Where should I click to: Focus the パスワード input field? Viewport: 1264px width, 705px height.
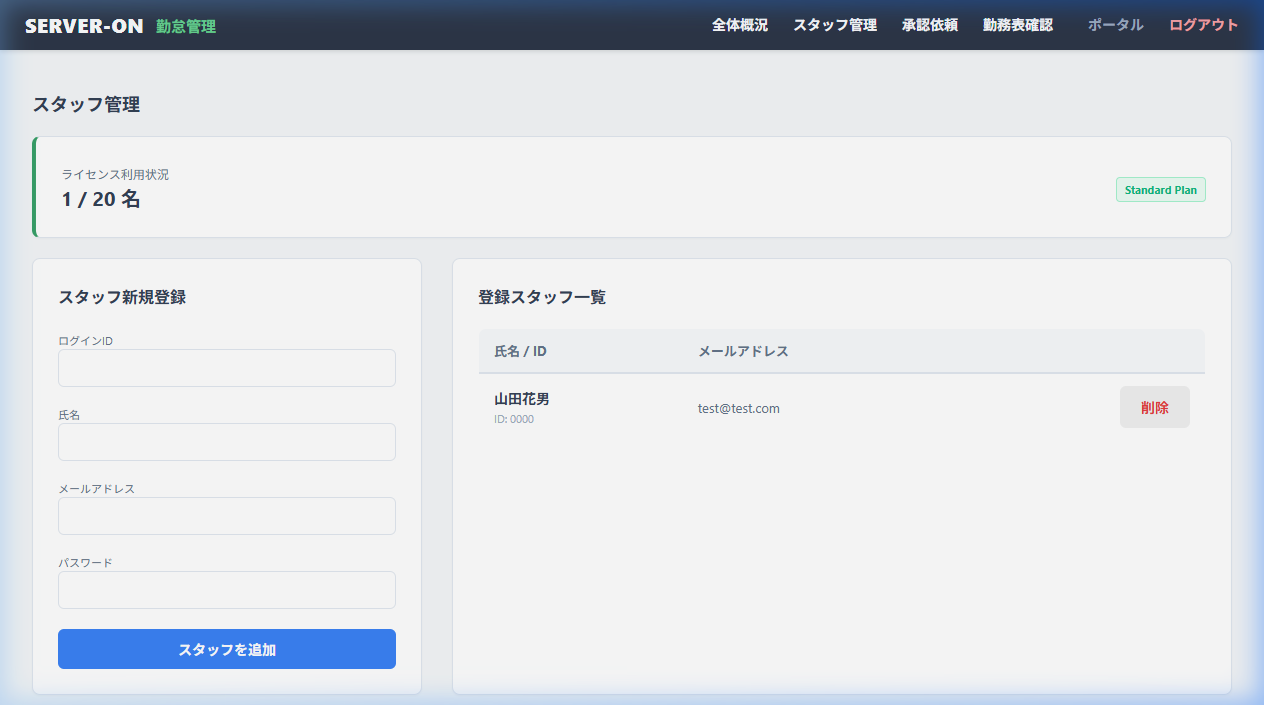point(227,590)
